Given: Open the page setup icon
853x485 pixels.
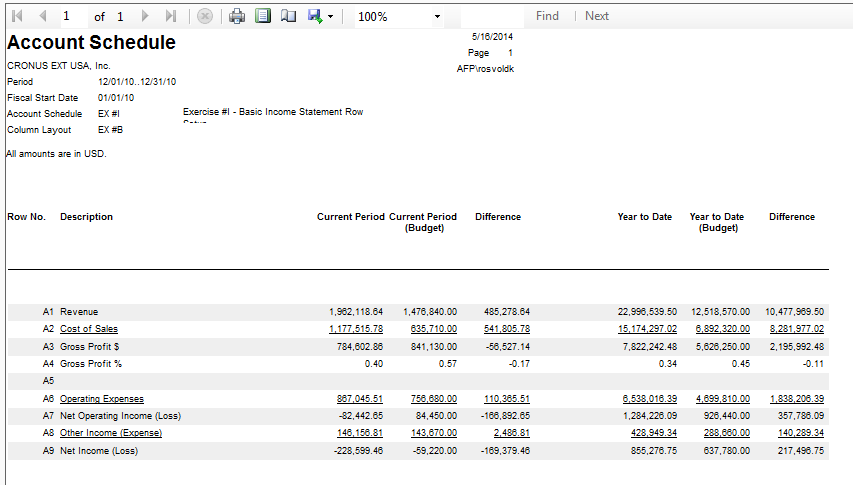Looking at the screenshot, I should (x=288, y=16).
